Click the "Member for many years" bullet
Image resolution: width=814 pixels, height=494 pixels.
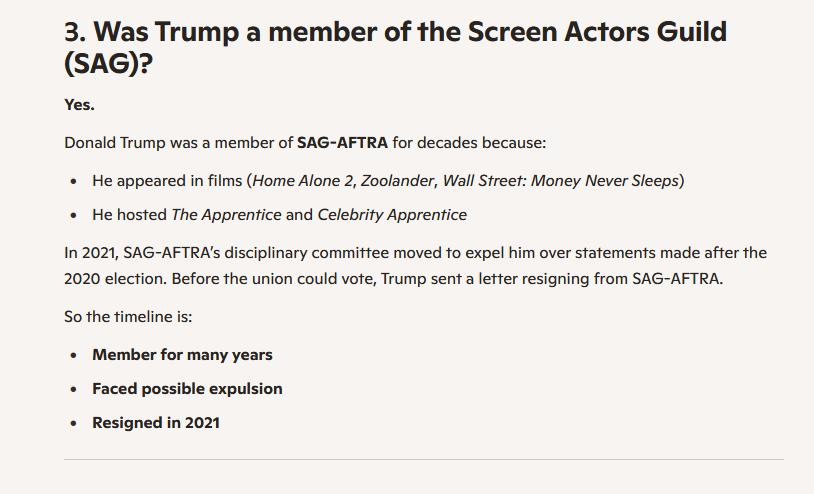[x=182, y=354]
